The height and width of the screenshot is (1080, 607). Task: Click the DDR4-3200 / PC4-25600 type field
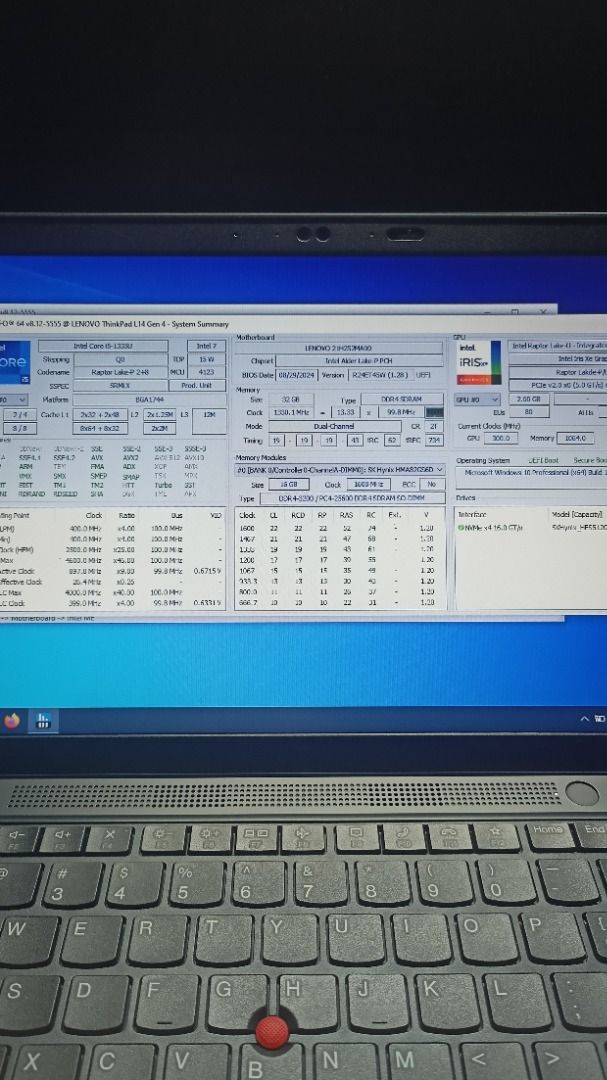(x=352, y=498)
